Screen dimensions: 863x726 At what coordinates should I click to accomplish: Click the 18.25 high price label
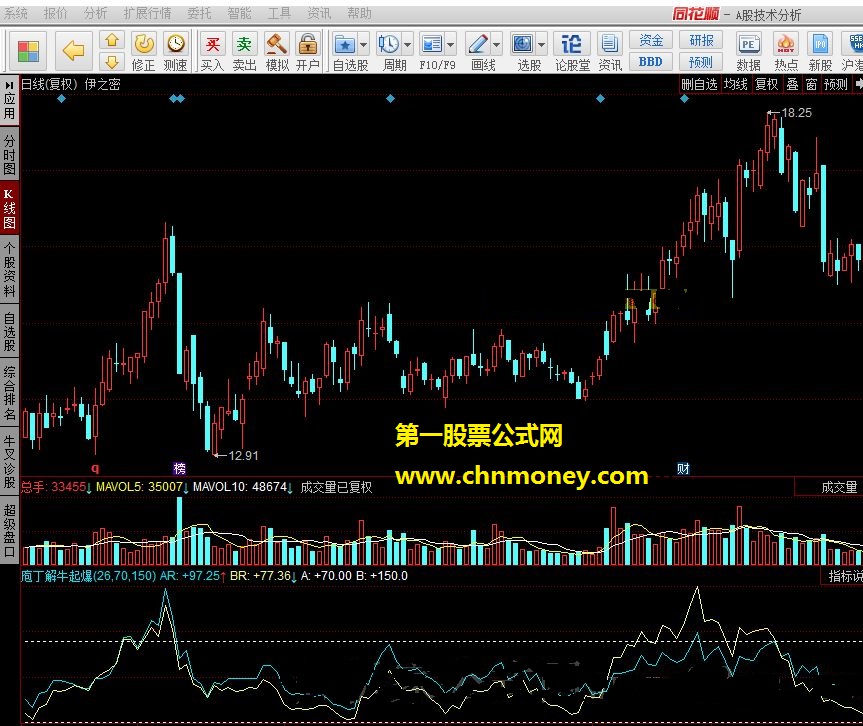click(x=796, y=113)
